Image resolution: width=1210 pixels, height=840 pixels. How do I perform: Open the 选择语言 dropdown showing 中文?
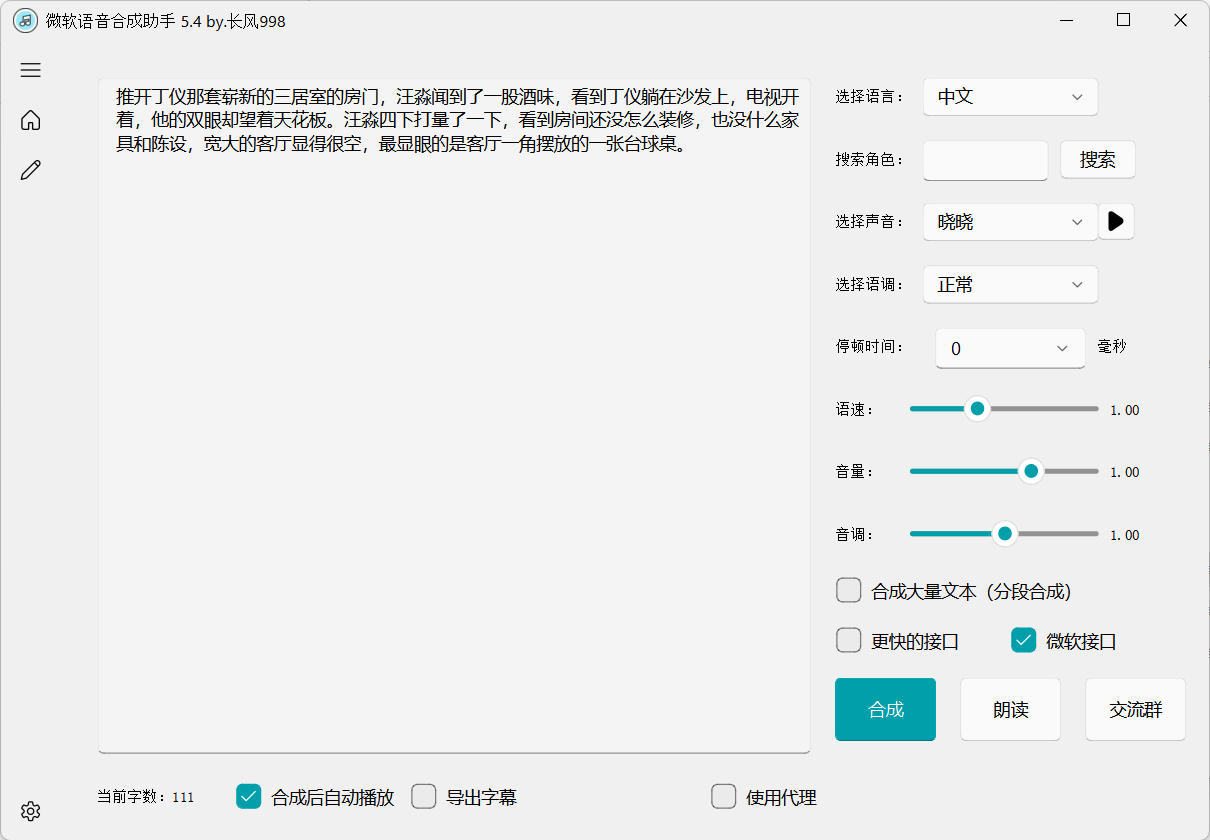1010,97
